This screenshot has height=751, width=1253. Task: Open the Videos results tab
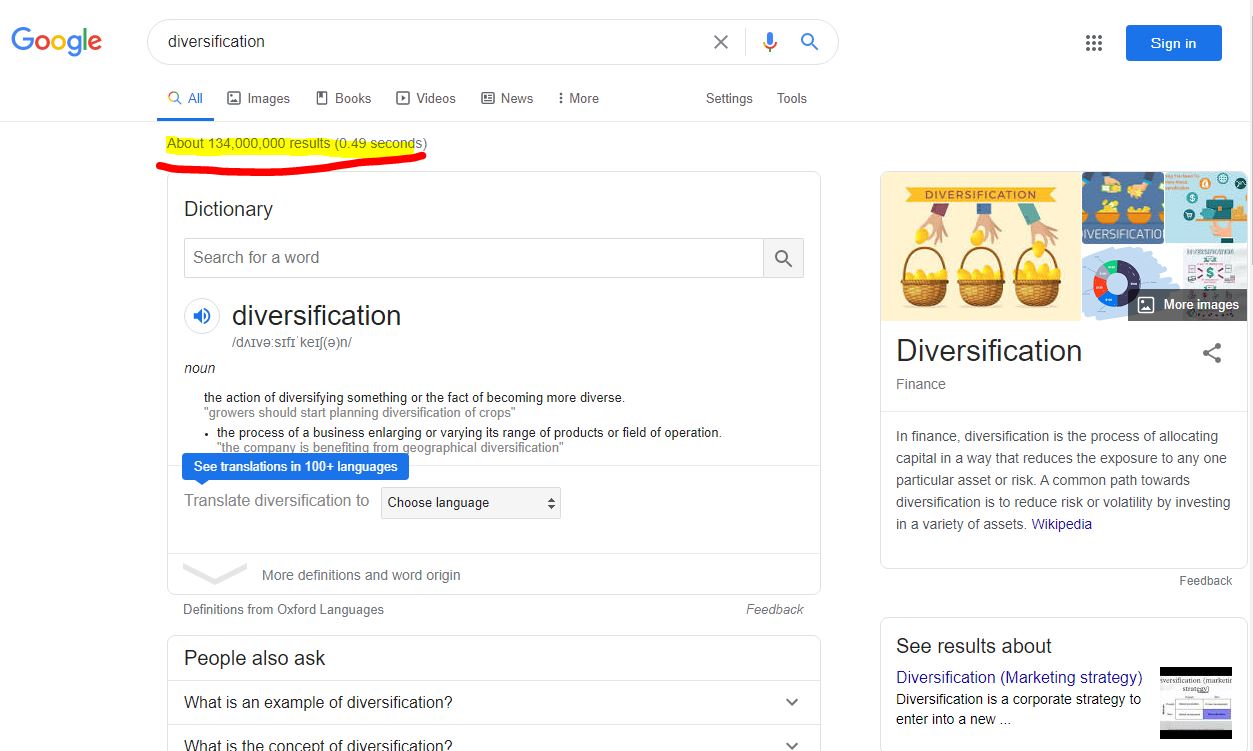[x=426, y=98]
